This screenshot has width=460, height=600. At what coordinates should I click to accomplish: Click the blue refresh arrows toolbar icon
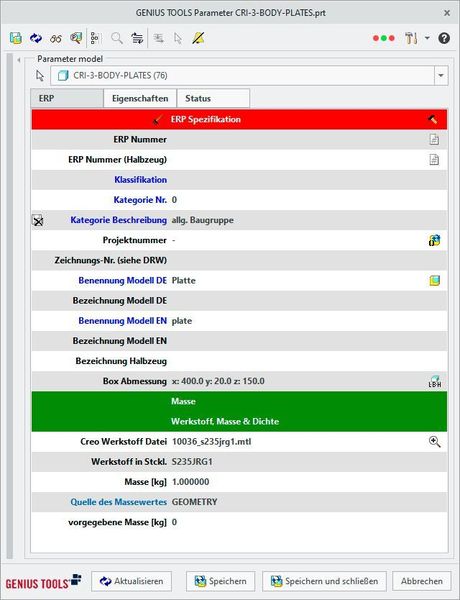pos(36,38)
